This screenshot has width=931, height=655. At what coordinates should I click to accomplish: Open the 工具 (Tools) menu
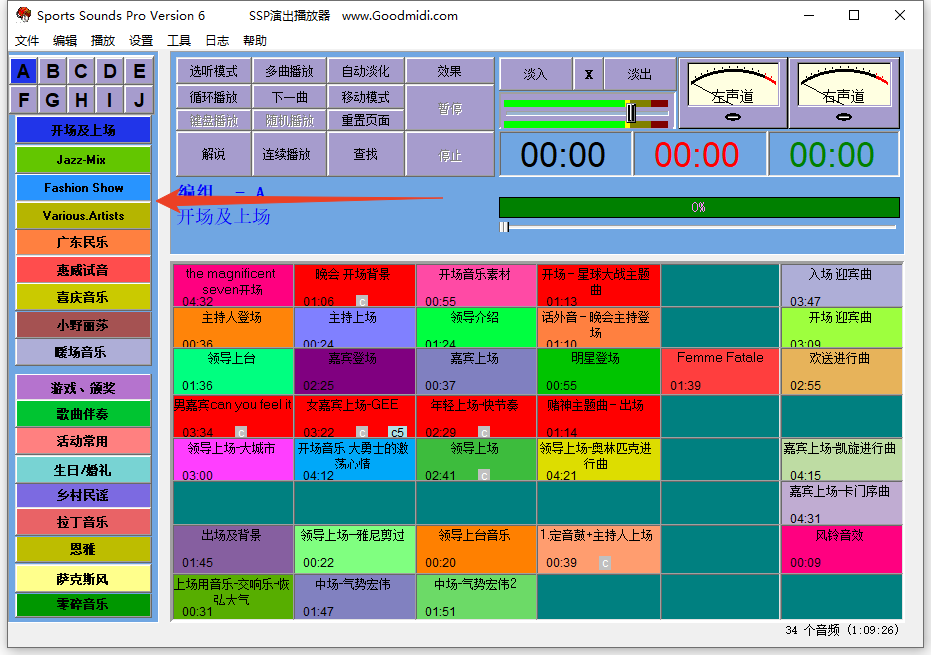[x=179, y=41]
